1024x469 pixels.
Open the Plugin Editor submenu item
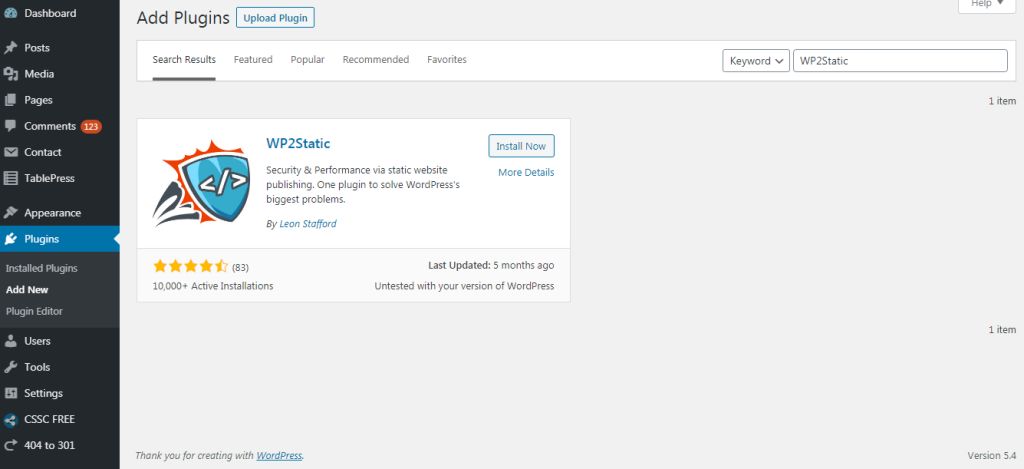(35, 312)
